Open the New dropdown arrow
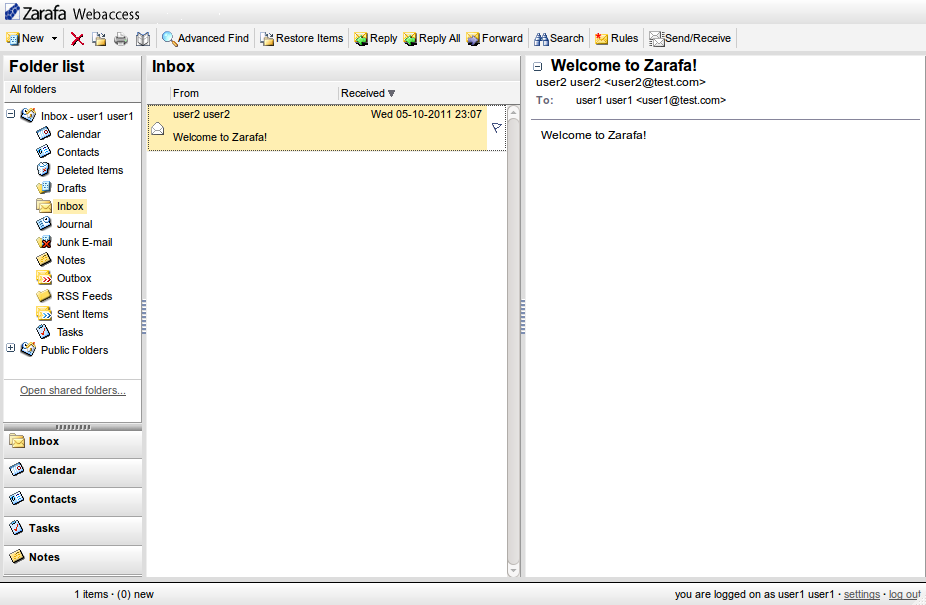 [54, 38]
